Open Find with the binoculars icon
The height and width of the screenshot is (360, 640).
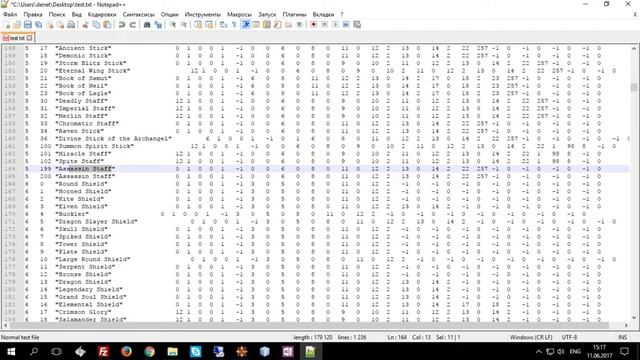(x=147, y=25)
